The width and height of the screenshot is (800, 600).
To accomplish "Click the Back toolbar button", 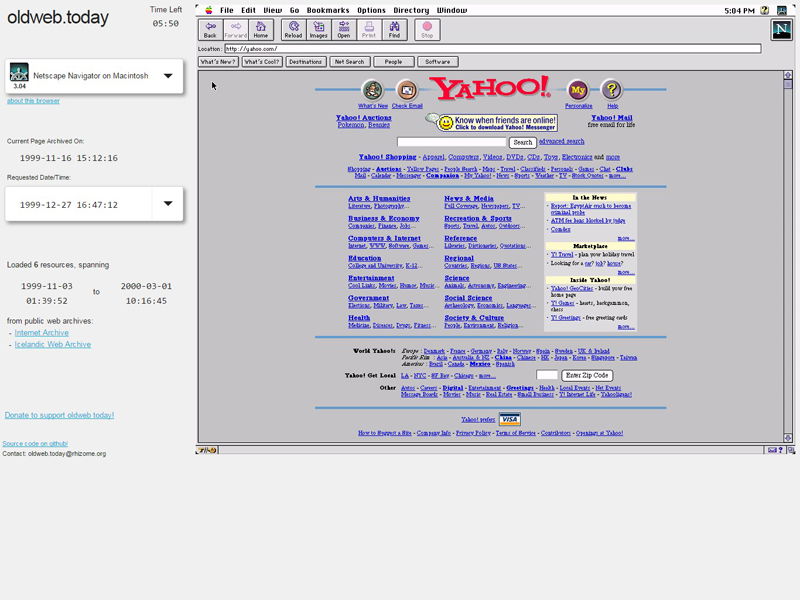I will pos(210,30).
